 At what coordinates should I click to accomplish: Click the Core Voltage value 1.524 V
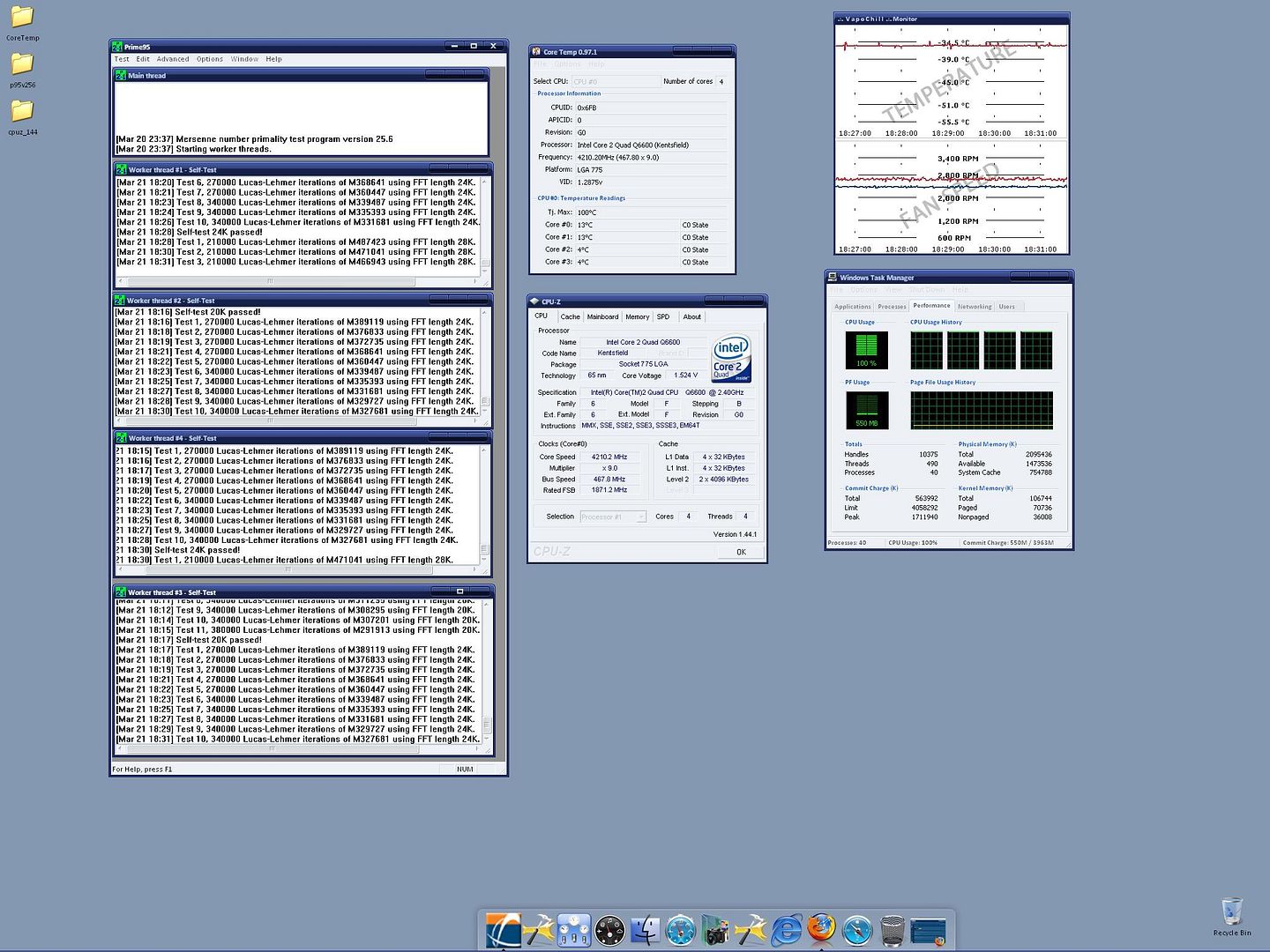point(685,376)
